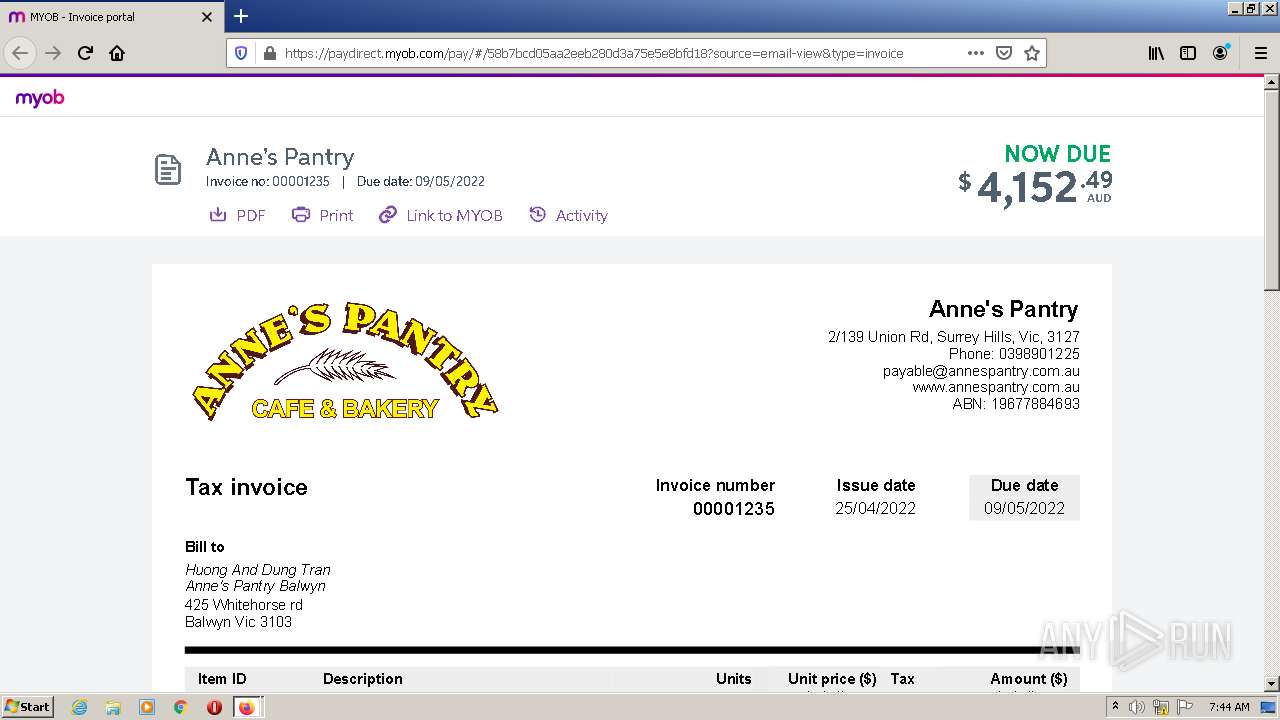1280x720 pixels.
Task: Open a new browser tab
Action: [x=241, y=16]
